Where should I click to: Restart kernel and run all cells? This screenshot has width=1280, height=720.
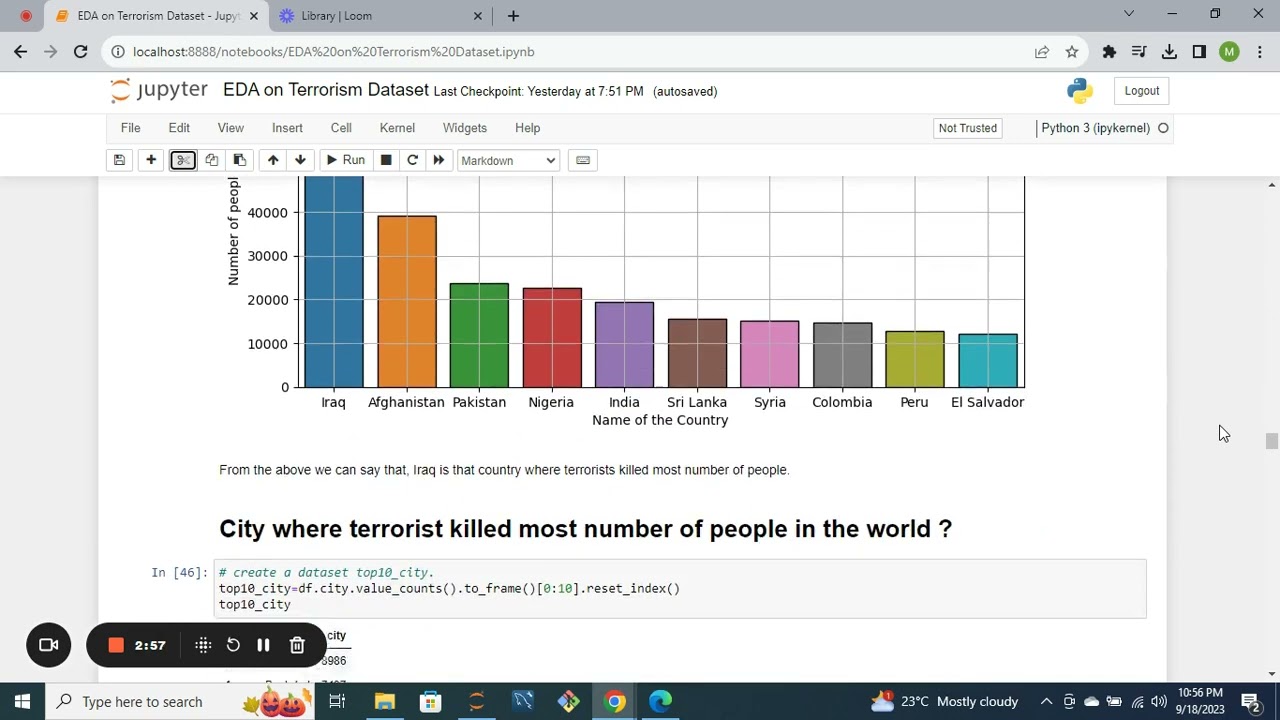pos(438,160)
